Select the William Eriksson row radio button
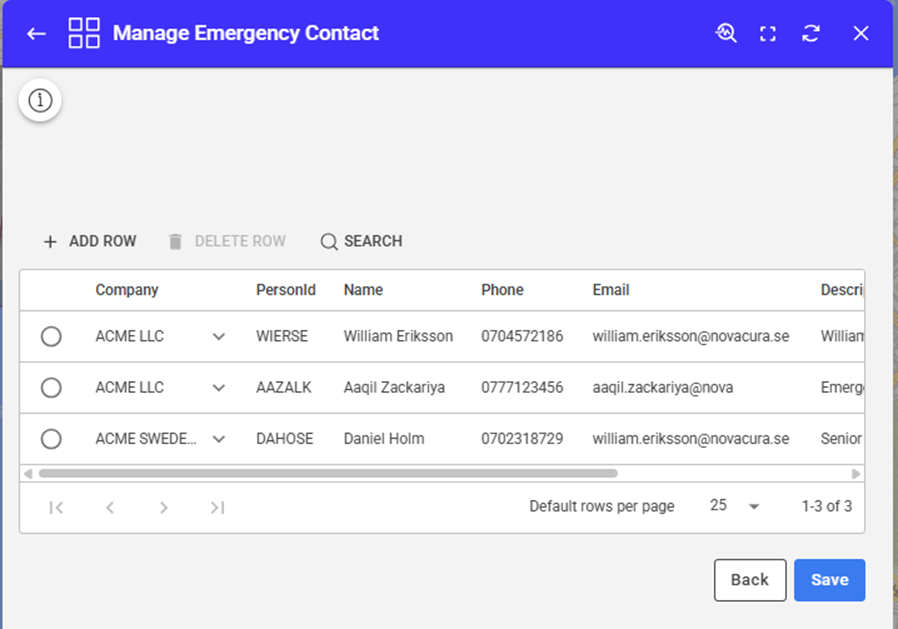 pyautogui.click(x=51, y=337)
